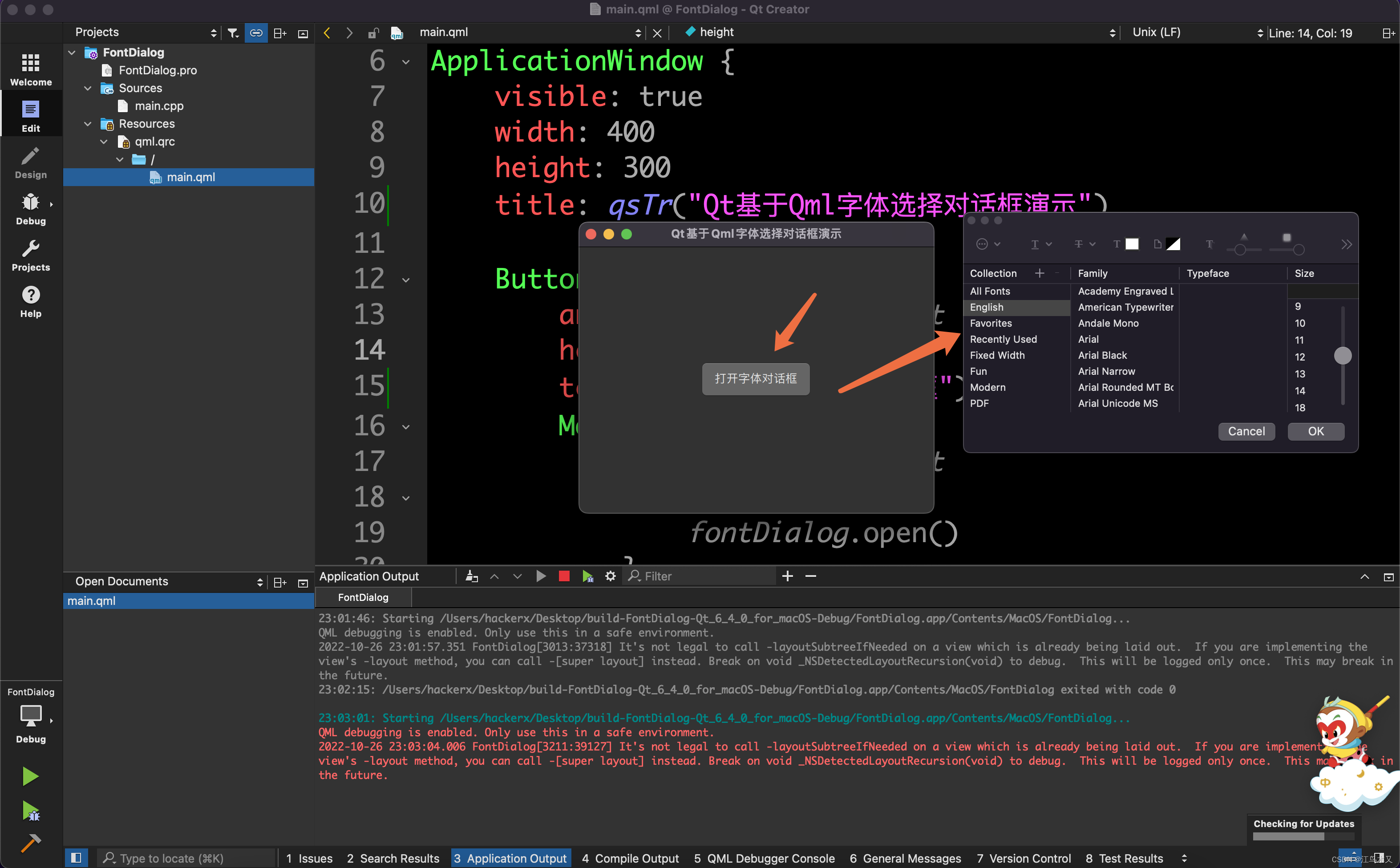The width and height of the screenshot is (1400, 868).
Task: Expand the Resources folder in project tree
Action: pos(89,123)
